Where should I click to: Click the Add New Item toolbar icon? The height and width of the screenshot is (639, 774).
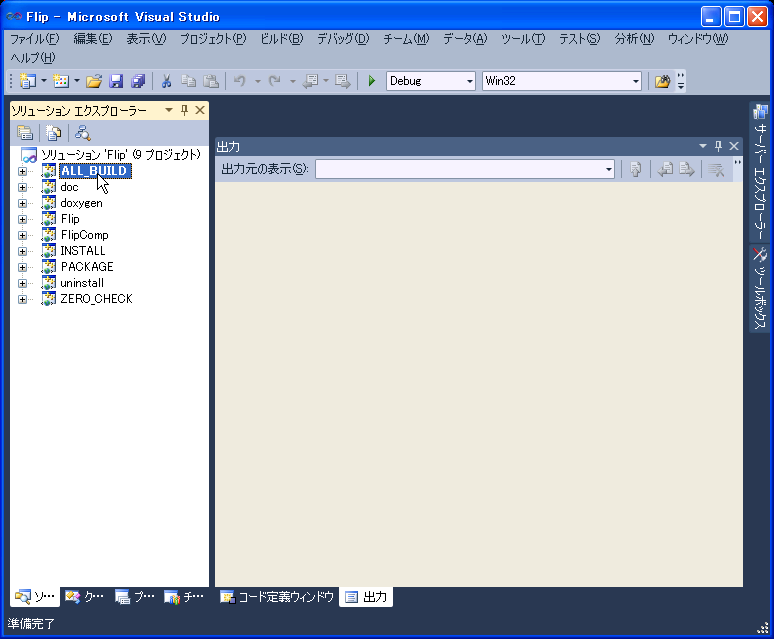(60, 81)
